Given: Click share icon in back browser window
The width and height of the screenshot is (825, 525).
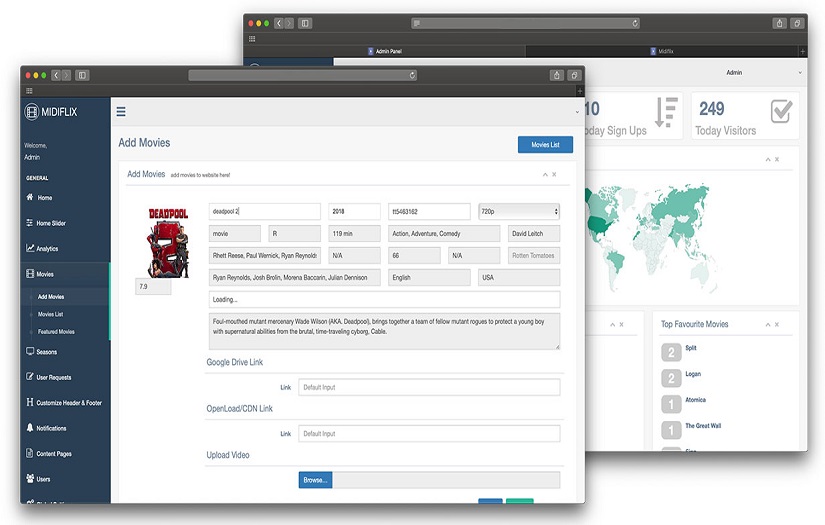Looking at the screenshot, I should (x=780, y=23).
